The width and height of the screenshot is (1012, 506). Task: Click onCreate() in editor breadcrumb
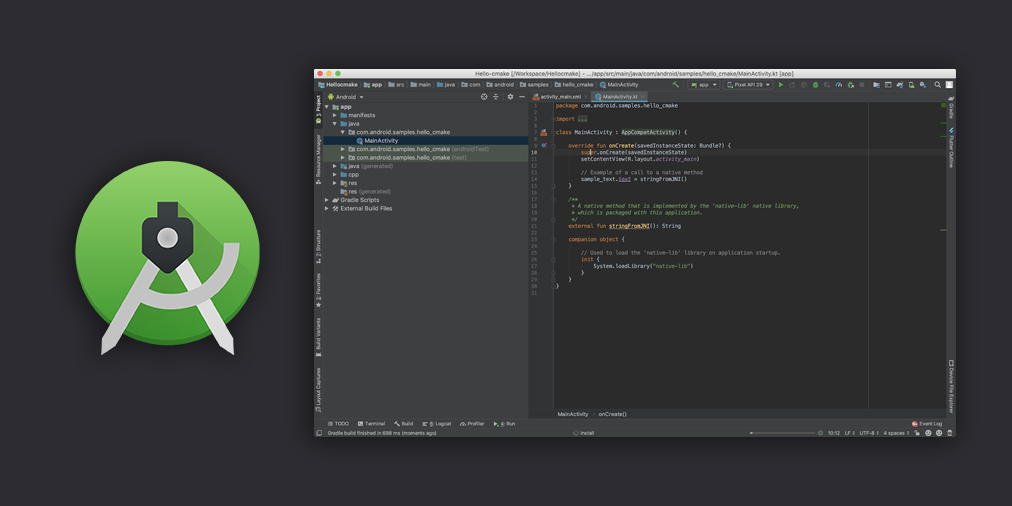[x=612, y=414]
